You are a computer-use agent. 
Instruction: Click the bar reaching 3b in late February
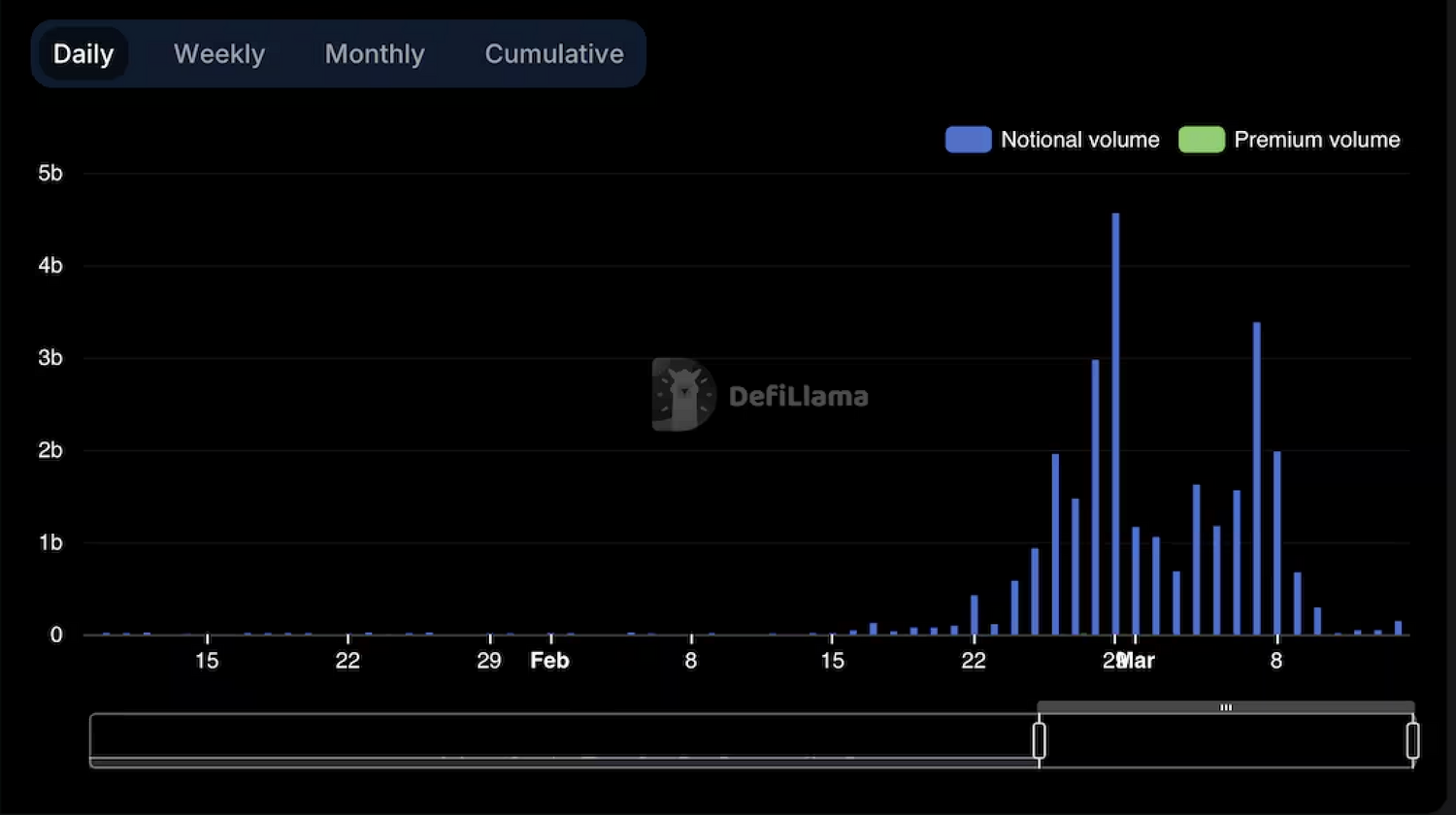coord(1095,497)
